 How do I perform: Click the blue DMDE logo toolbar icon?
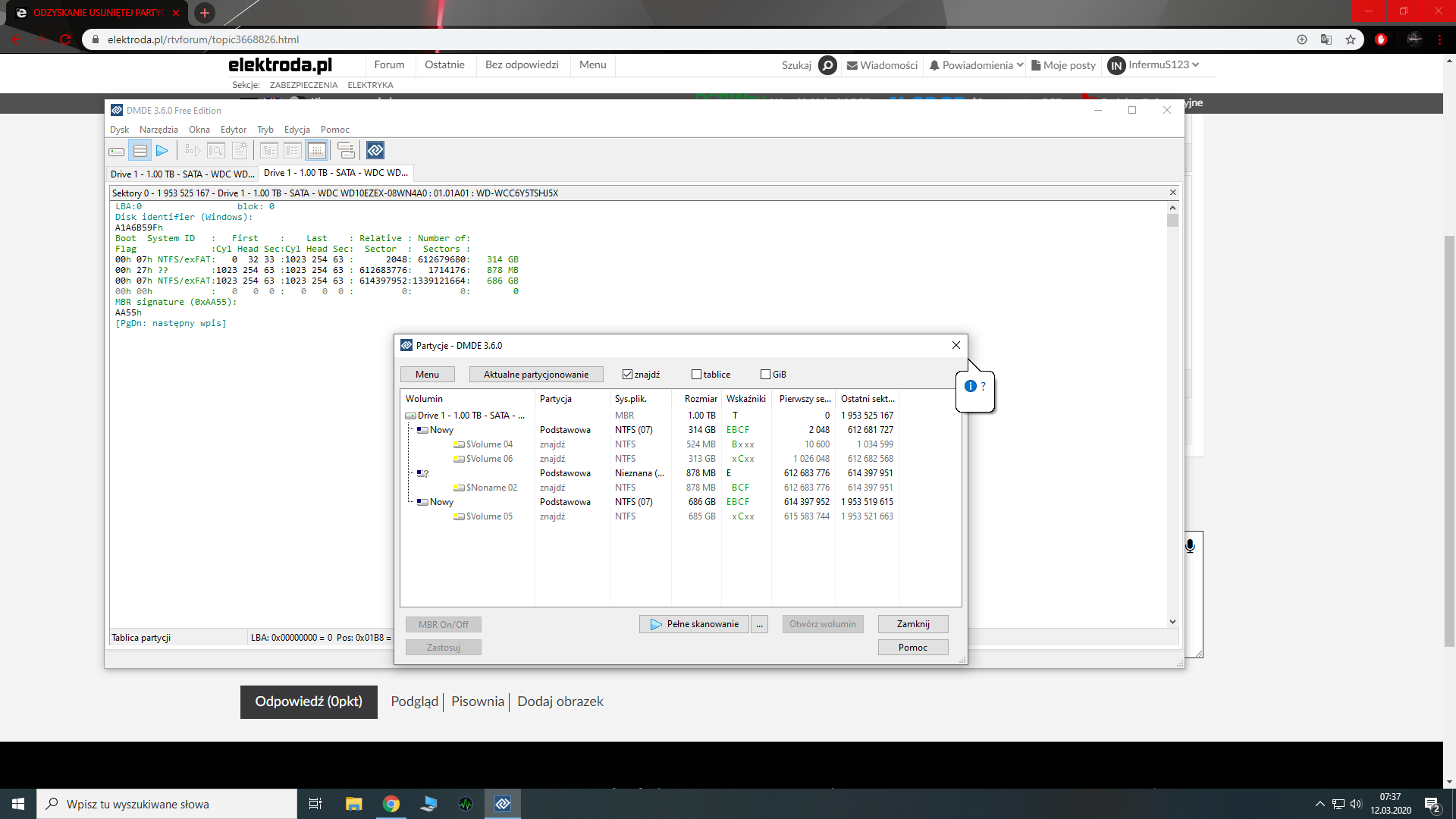click(x=375, y=151)
